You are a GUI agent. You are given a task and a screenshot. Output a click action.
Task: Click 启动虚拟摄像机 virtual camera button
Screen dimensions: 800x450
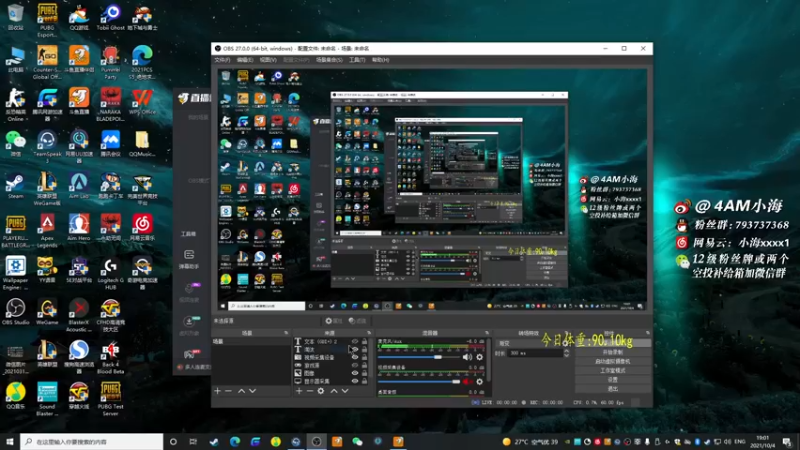coord(613,361)
